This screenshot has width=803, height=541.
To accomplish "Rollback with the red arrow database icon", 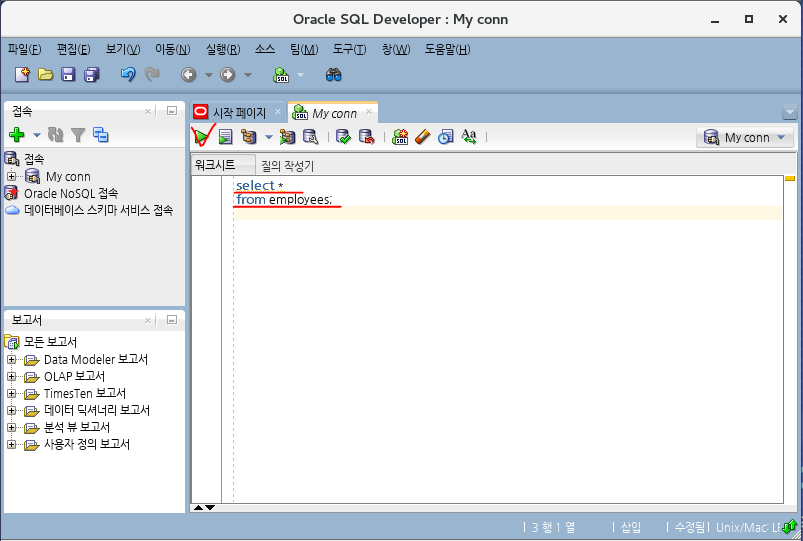I will [x=367, y=137].
